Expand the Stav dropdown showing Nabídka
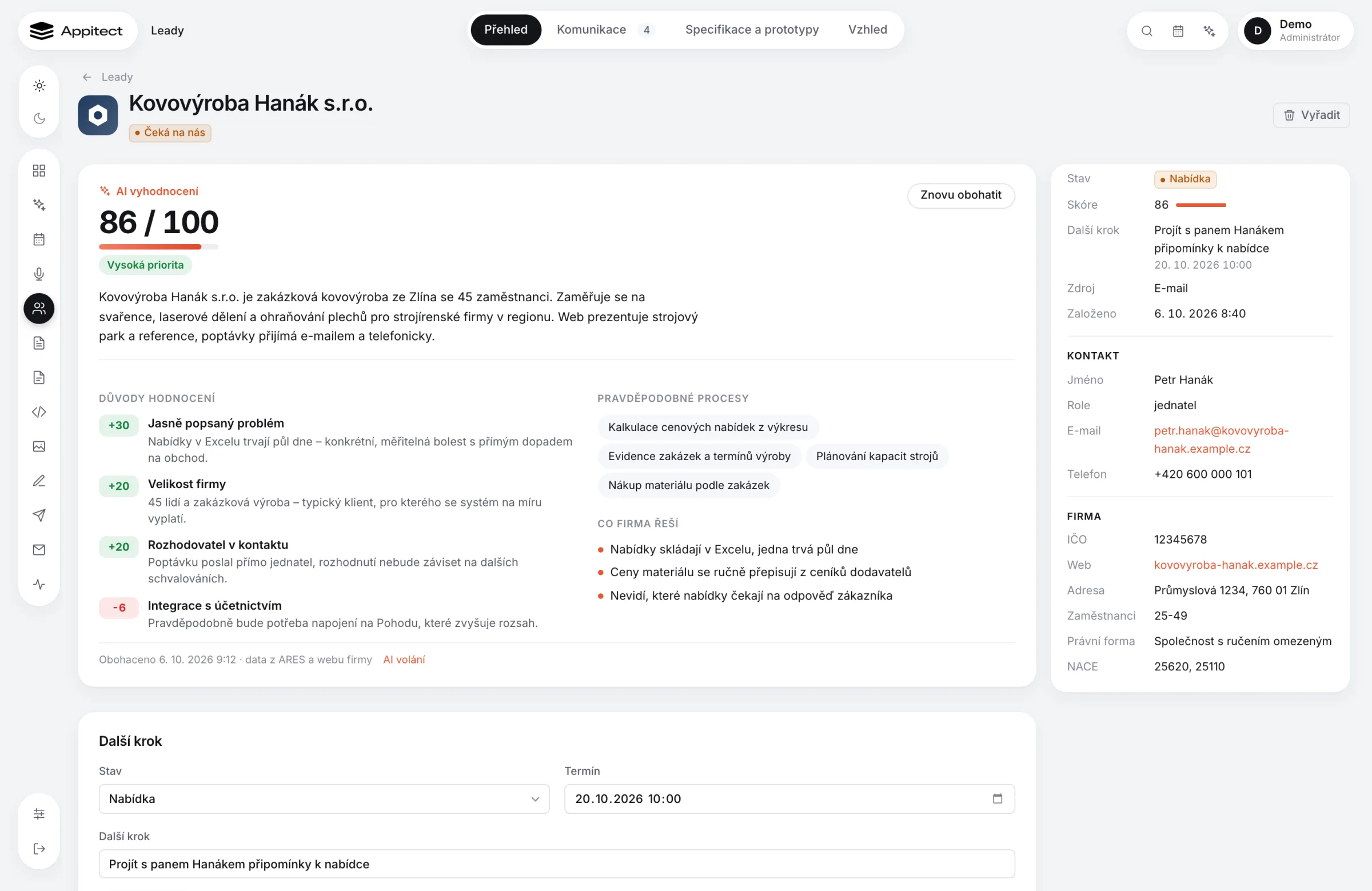 tap(324, 799)
